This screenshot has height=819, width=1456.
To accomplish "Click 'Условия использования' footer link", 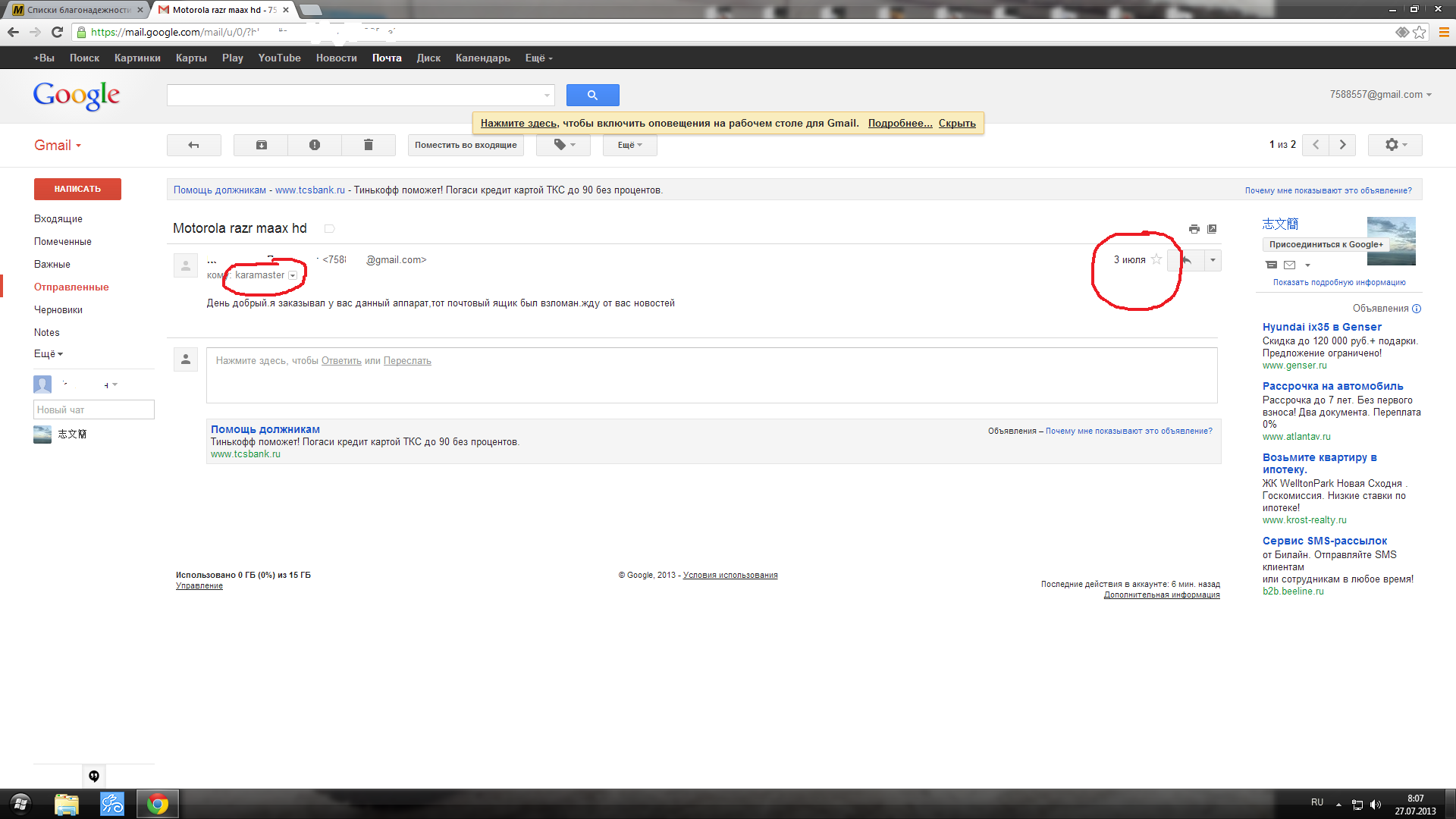I will [x=730, y=575].
